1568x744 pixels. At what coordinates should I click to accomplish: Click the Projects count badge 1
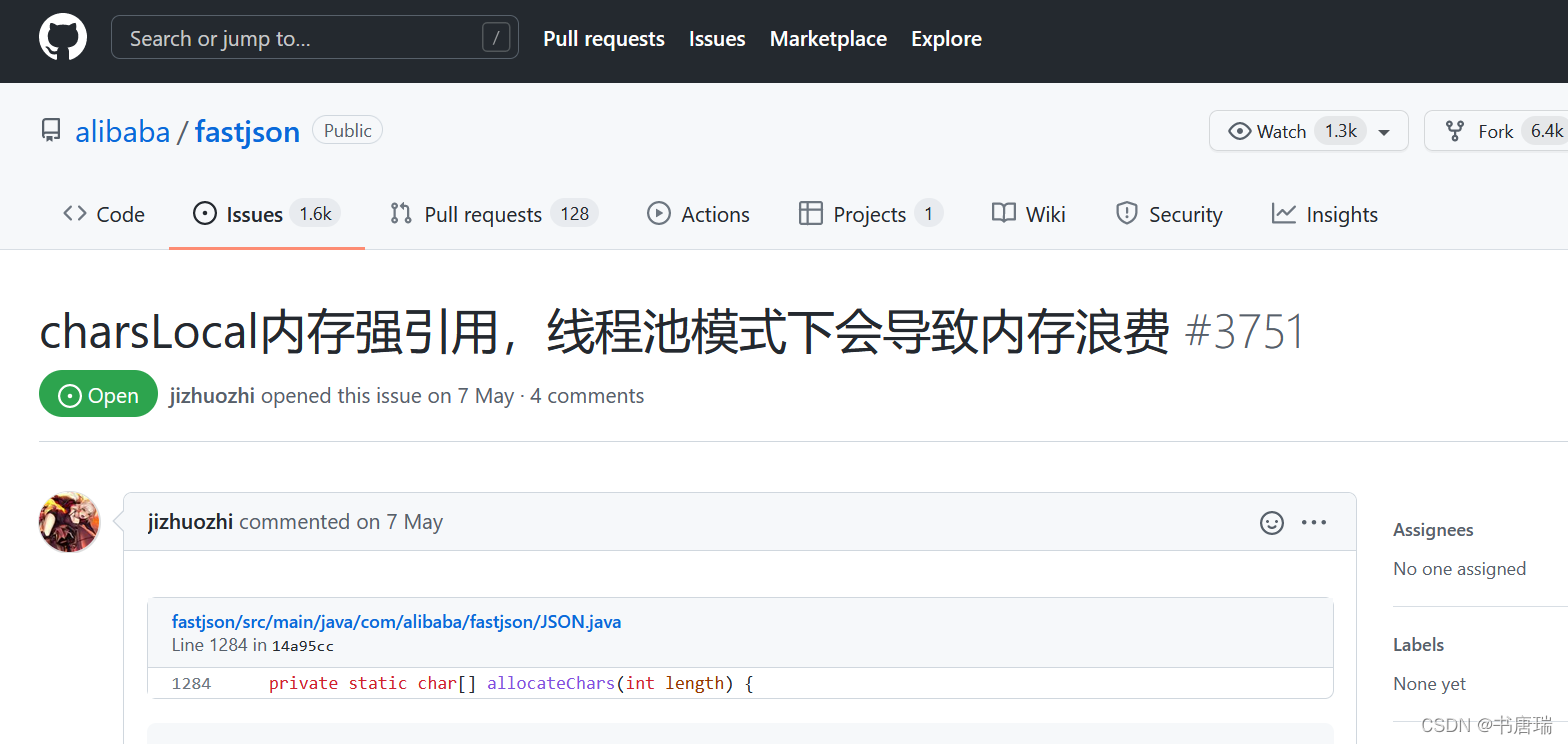pos(928,214)
